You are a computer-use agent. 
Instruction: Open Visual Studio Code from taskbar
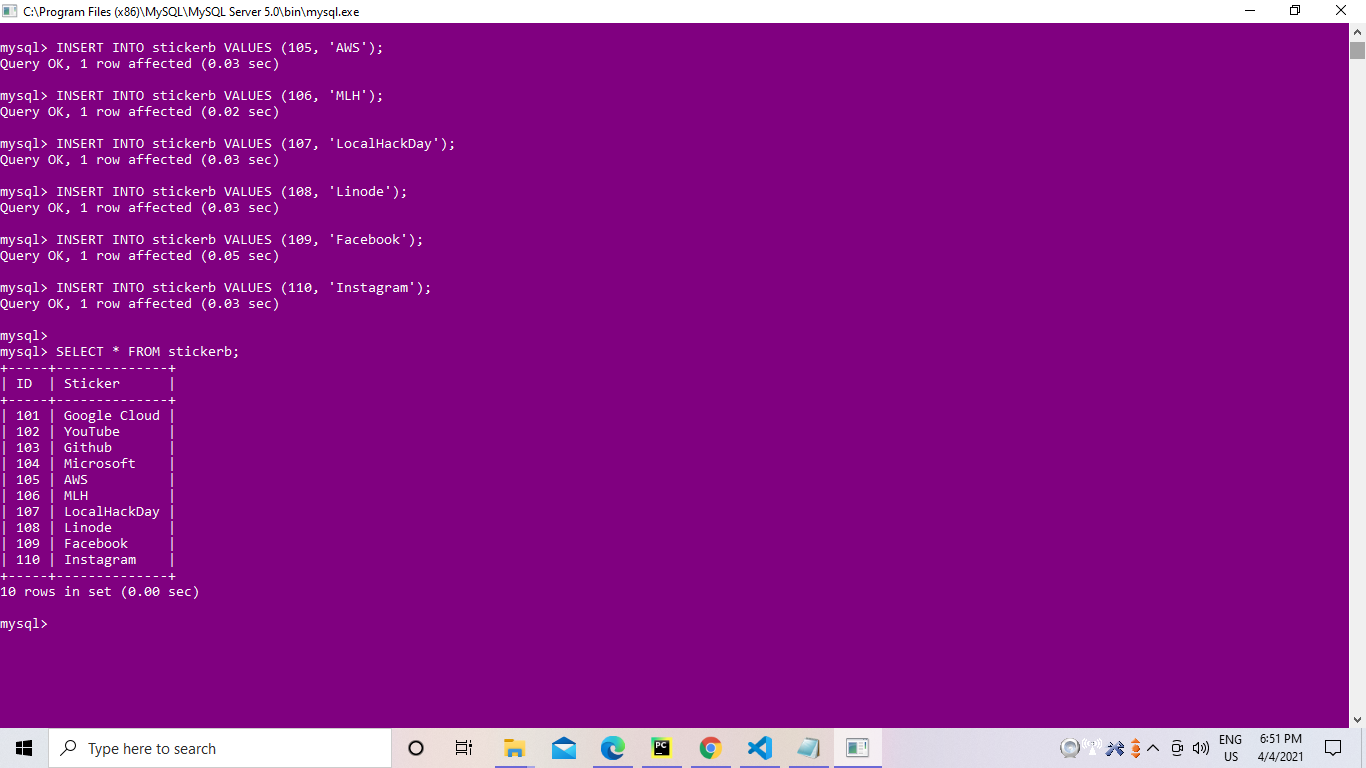coord(759,748)
